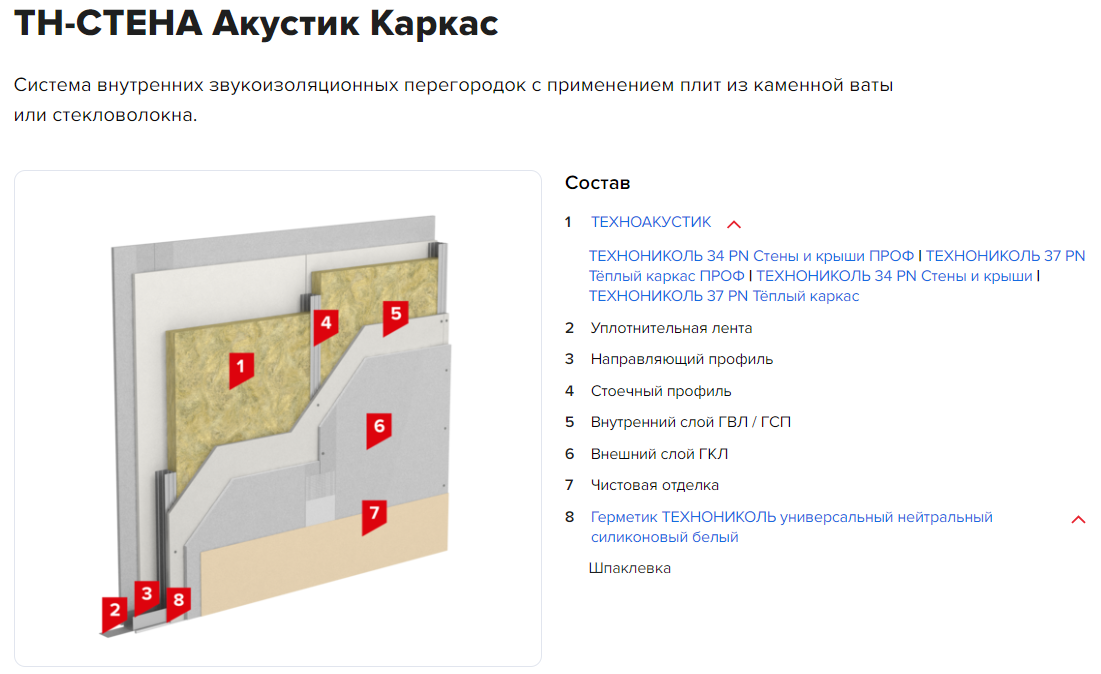Collapse the ТЕХНОАКУСТИК item chevron
This screenshot has height=674, width=1101.
click(734, 225)
